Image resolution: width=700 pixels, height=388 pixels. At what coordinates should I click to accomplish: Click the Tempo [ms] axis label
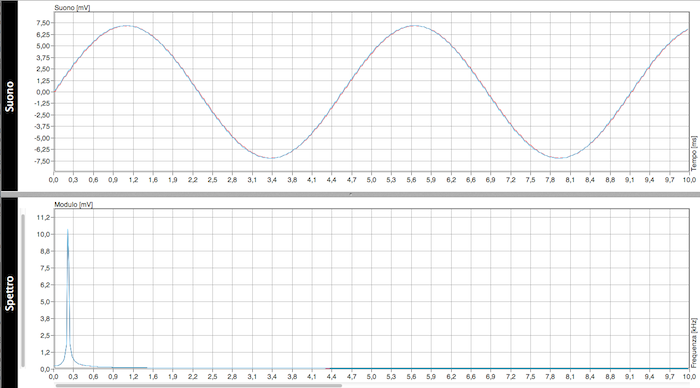pos(694,154)
